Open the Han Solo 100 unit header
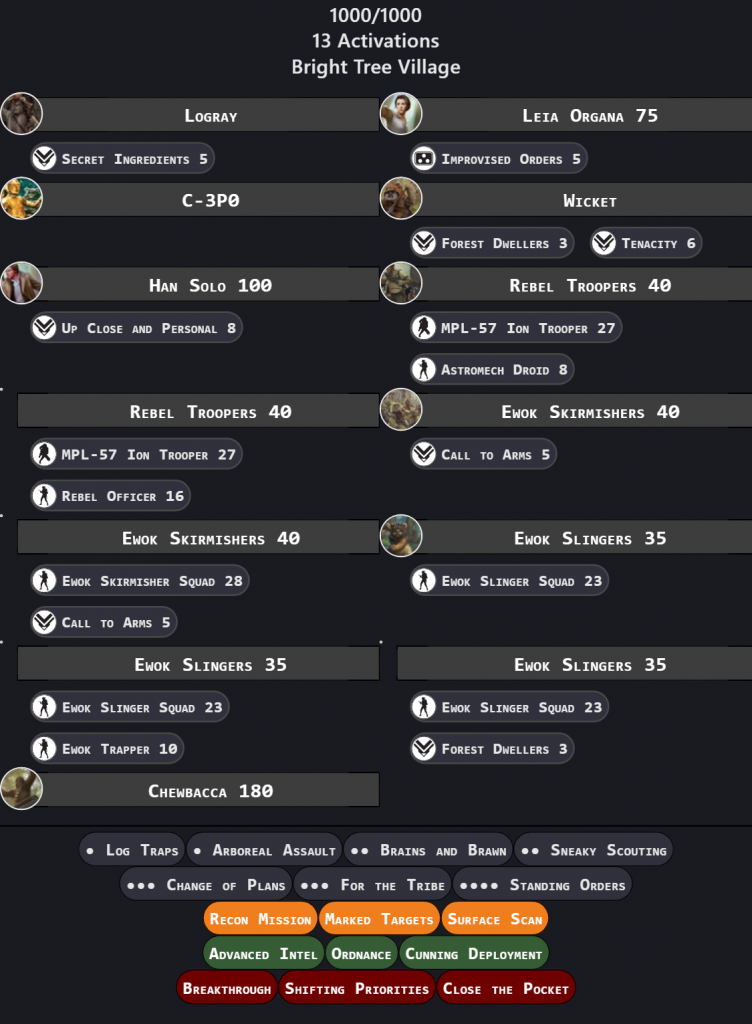The height and width of the screenshot is (1024, 752). click(x=210, y=285)
